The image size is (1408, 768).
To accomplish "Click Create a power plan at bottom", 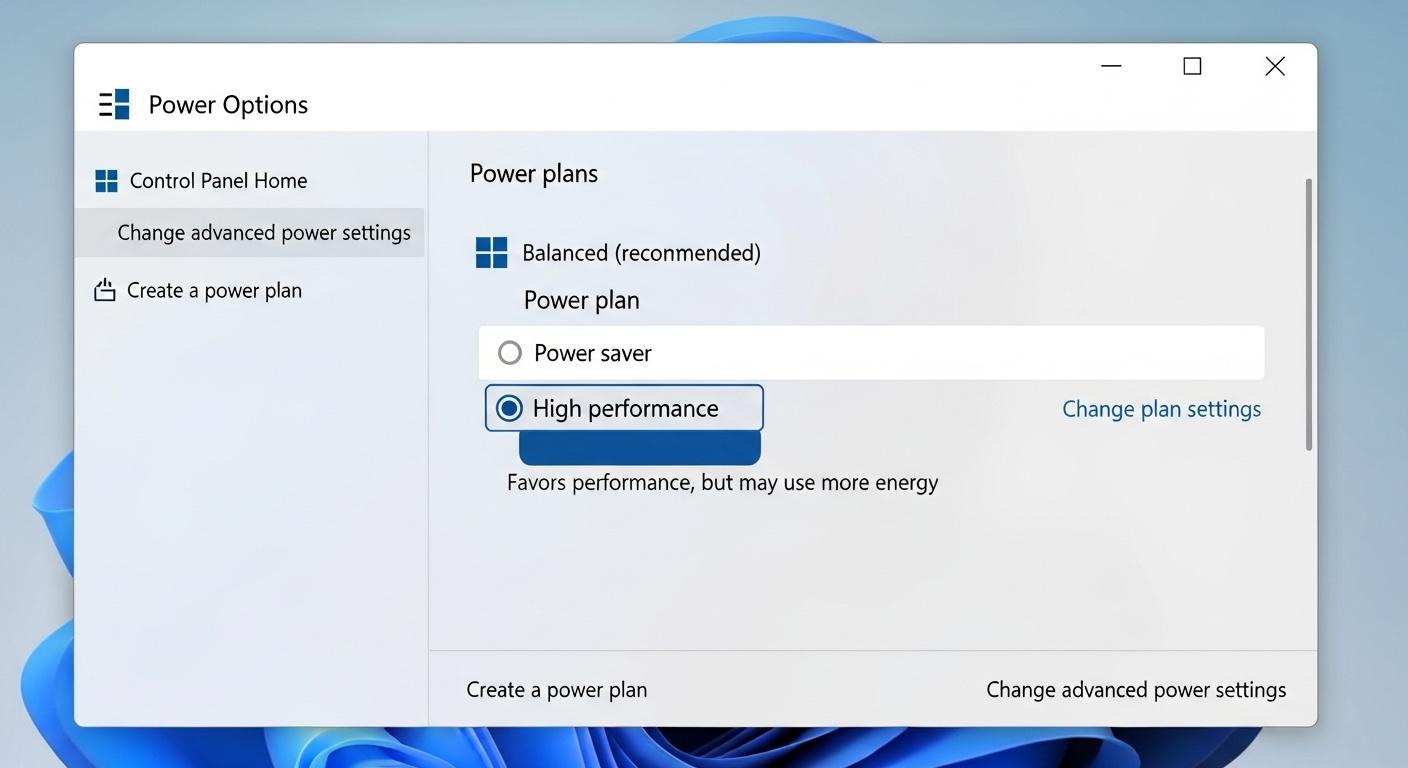I will point(556,689).
